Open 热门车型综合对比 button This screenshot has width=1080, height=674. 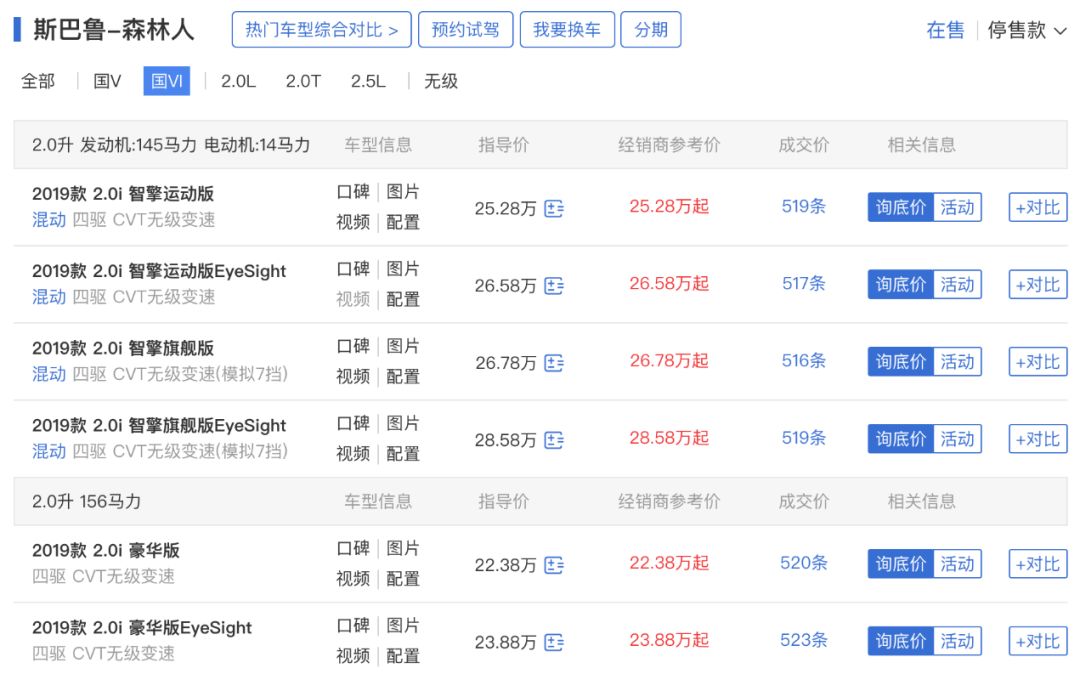[x=322, y=30]
